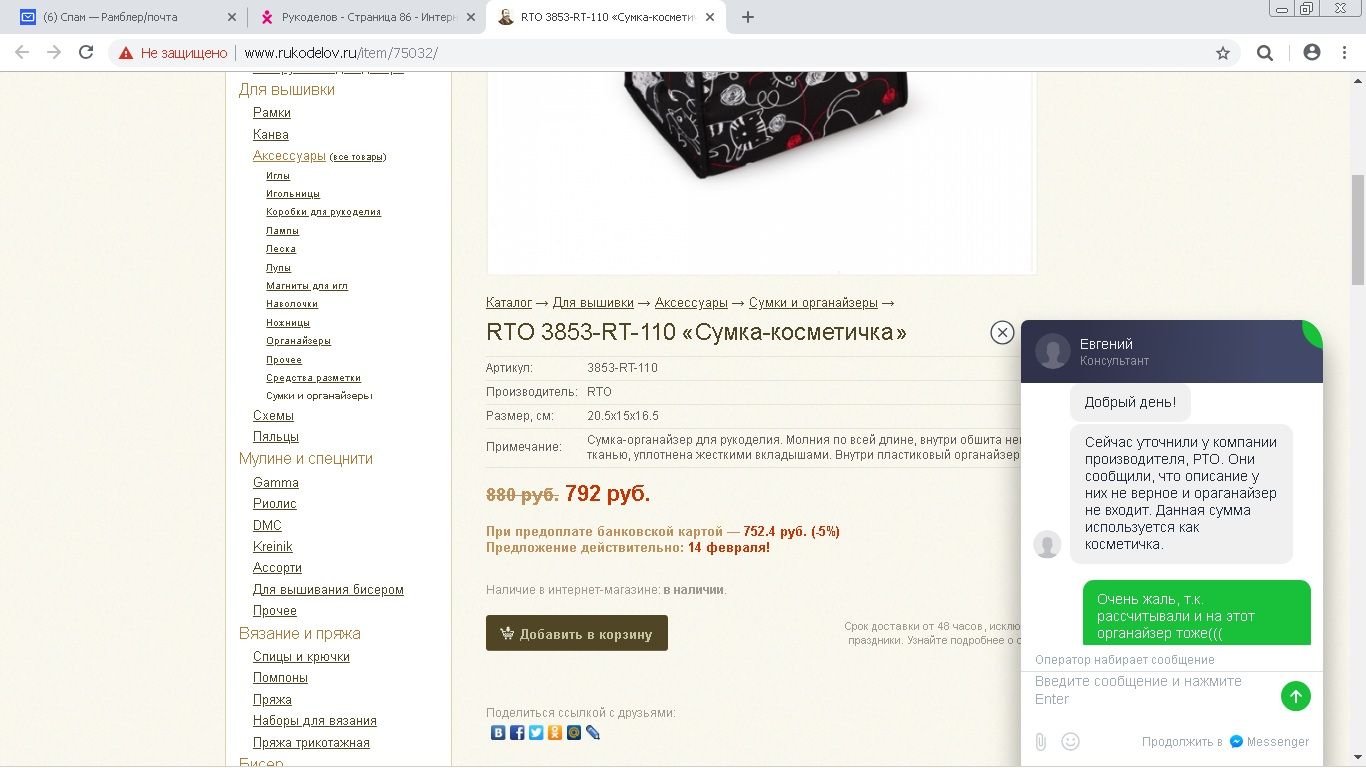1366x768 pixels.
Task: Open the Коробки для рукоделия category
Action: (323, 212)
